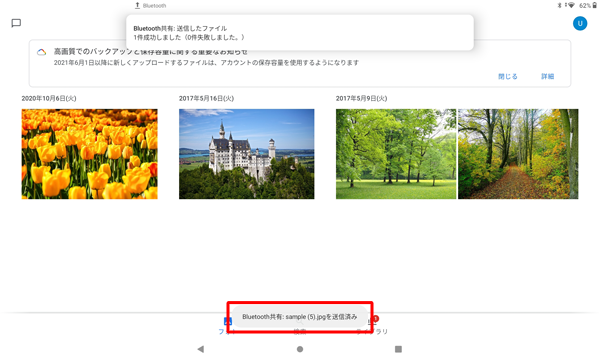Open the messages speech bubble icon
600x360 pixels.
click(16, 23)
